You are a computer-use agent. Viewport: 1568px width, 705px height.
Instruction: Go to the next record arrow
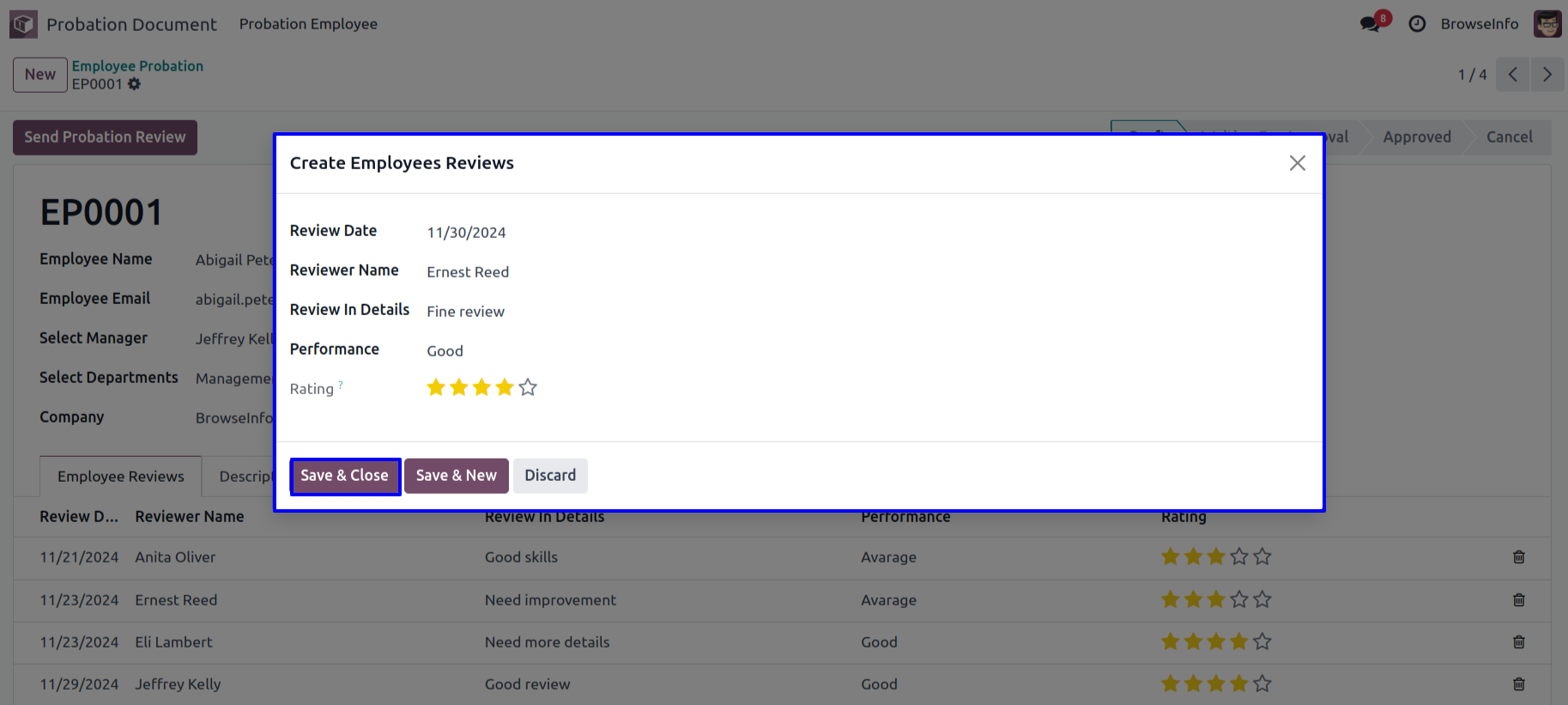[1547, 75]
